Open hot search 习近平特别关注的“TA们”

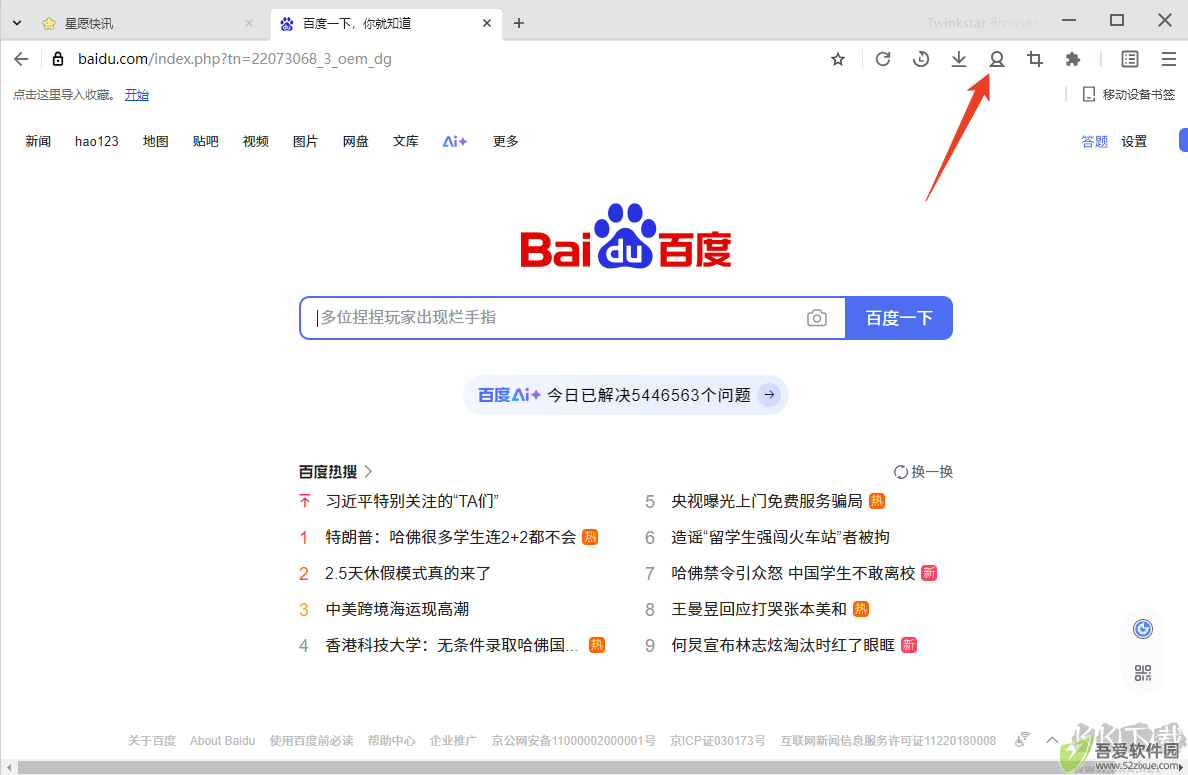point(412,501)
